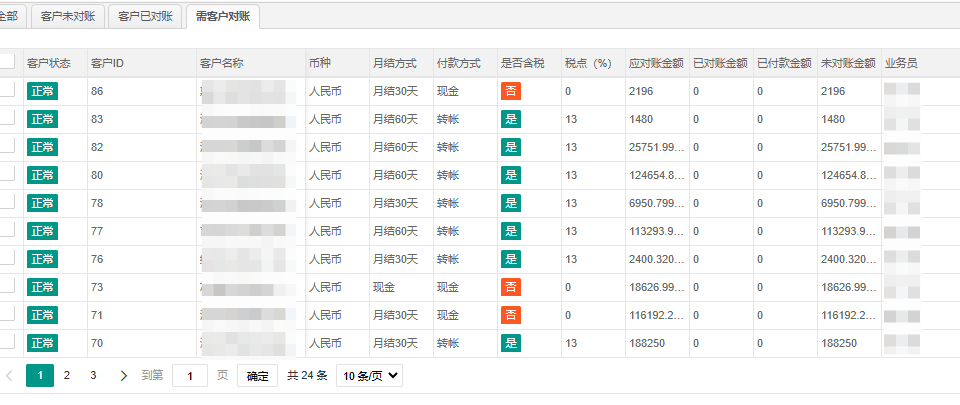
Task: Click the 否 tax badge for ID 86
Action: (x=511, y=91)
